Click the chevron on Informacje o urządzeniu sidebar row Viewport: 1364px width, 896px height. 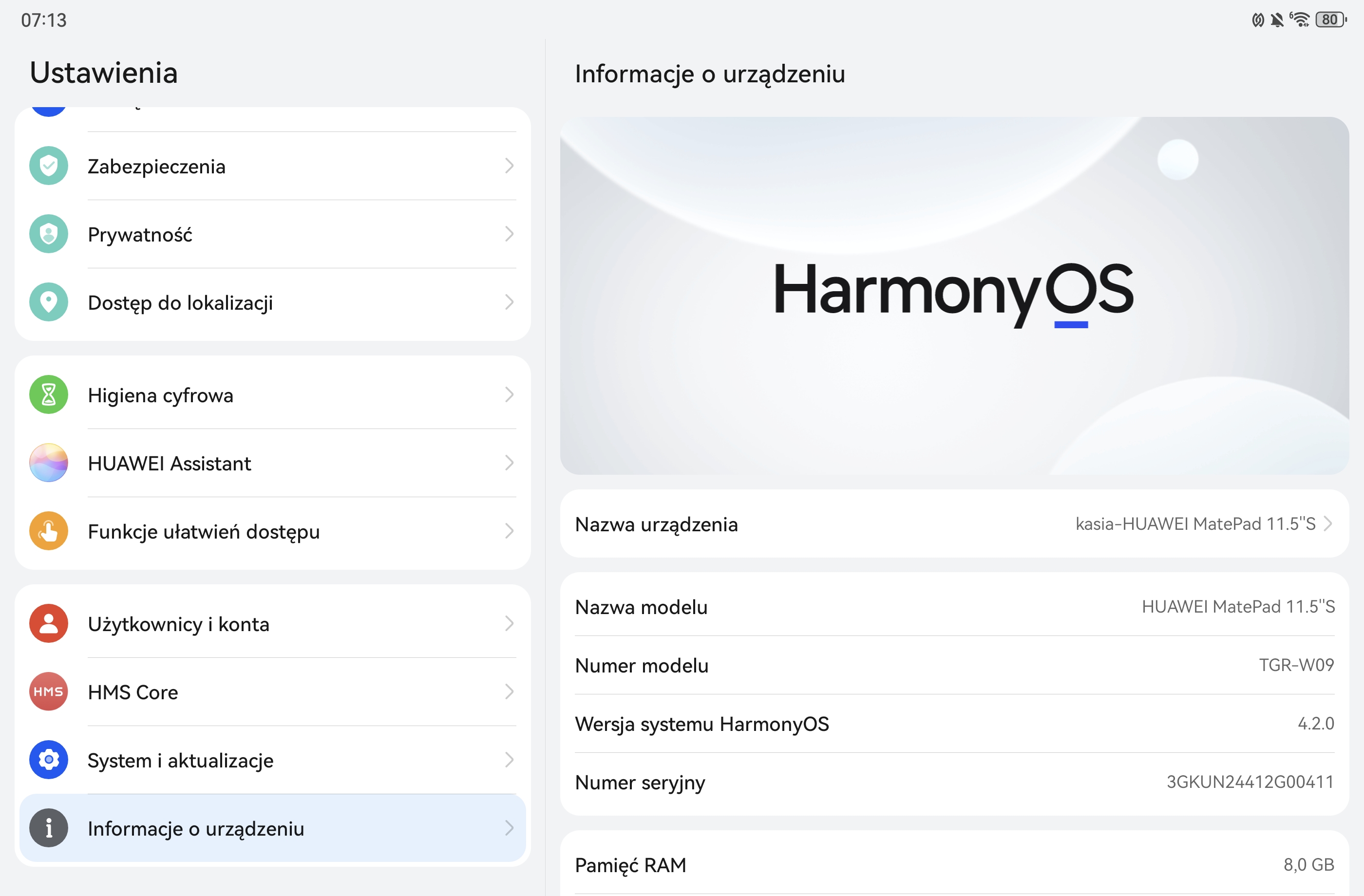coord(509,828)
